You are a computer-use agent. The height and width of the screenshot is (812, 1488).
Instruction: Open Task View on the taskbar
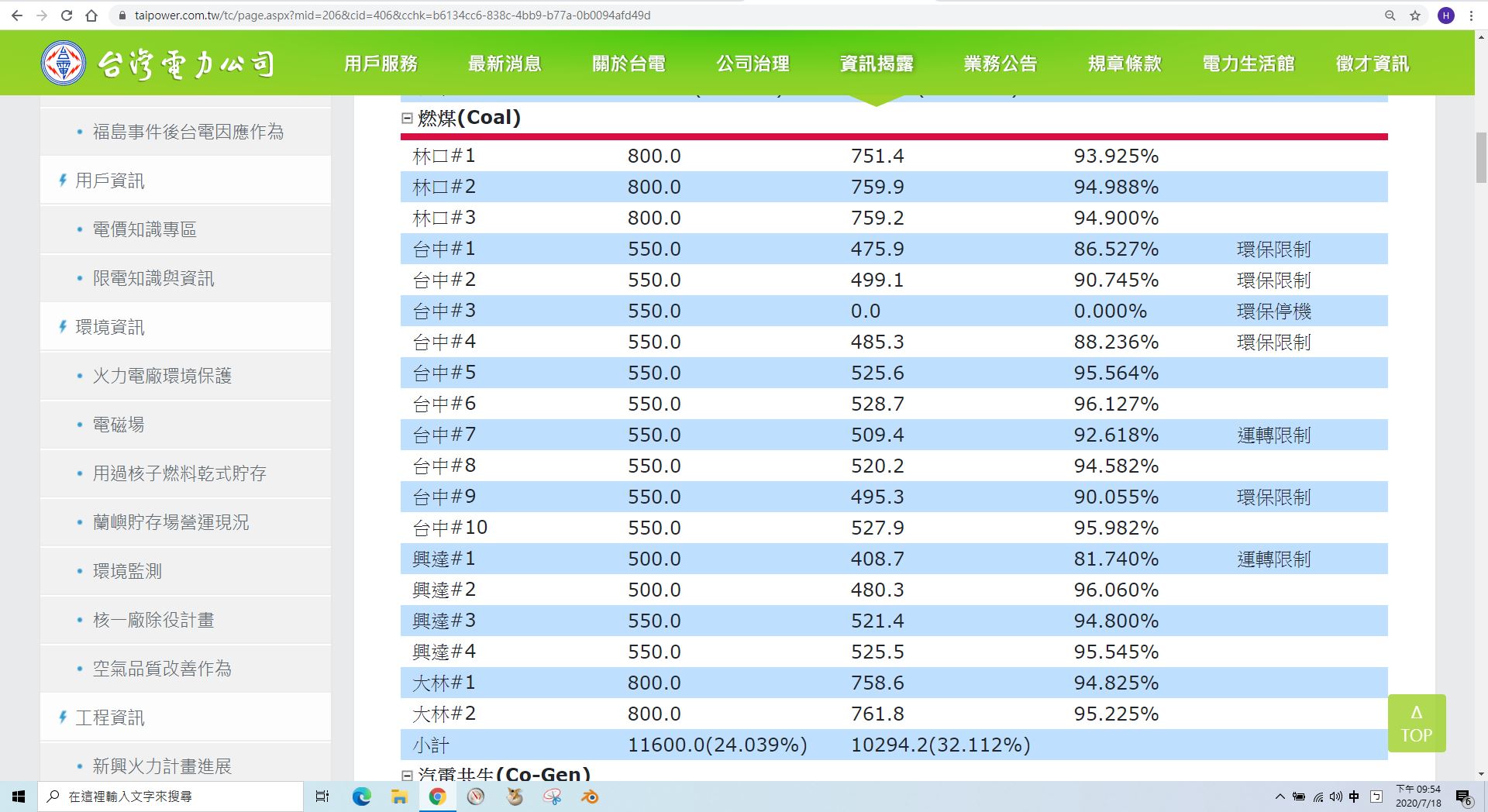click(322, 797)
